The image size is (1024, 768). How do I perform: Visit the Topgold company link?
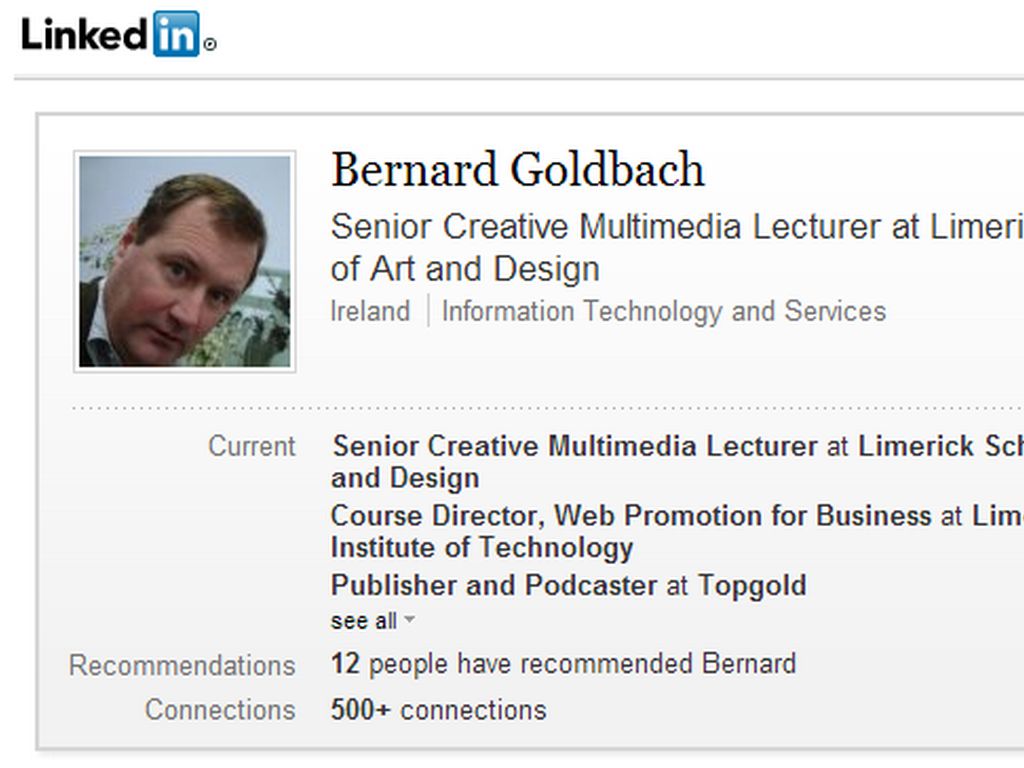click(x=751, y=585)
